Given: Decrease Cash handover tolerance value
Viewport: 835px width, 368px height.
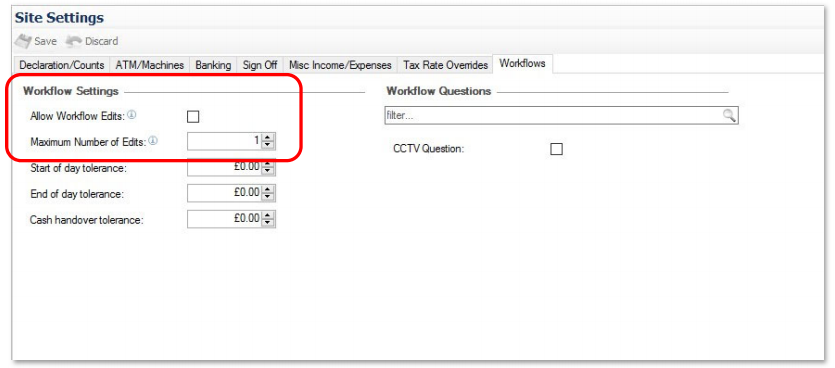Looking at the screenshot, I should point(268,223).
